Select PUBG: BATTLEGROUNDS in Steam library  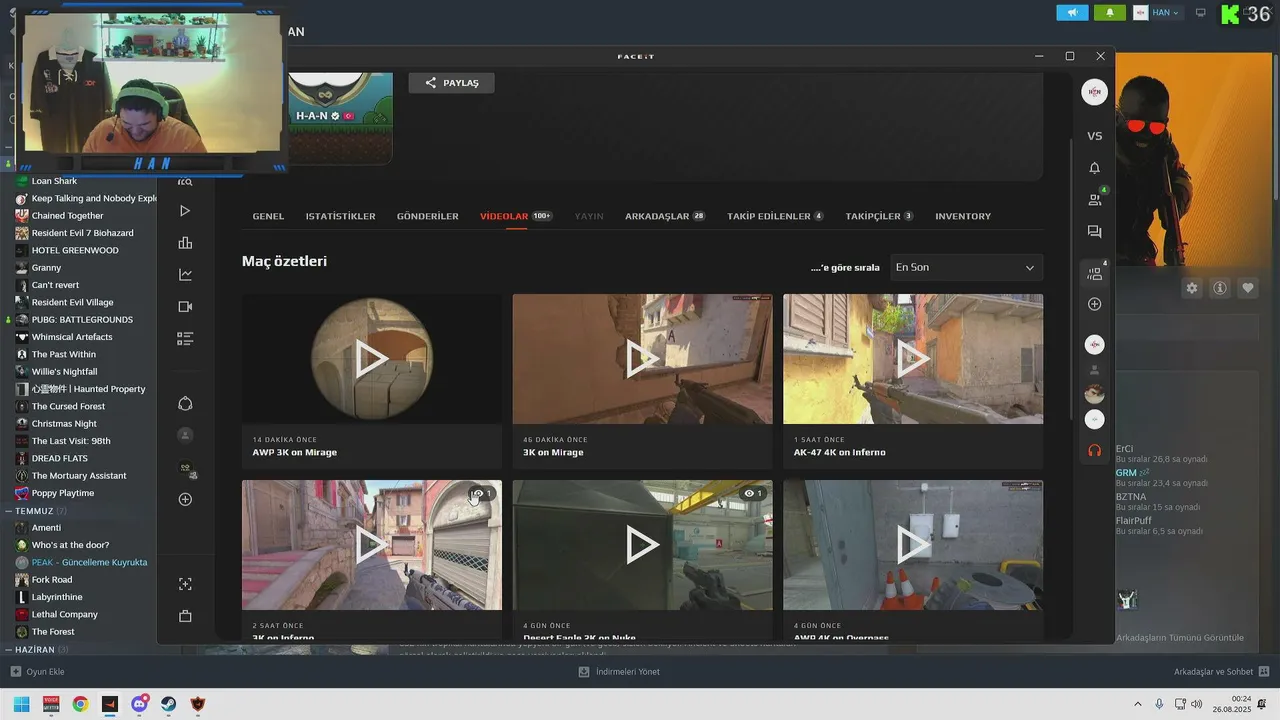tap(82, 320)
